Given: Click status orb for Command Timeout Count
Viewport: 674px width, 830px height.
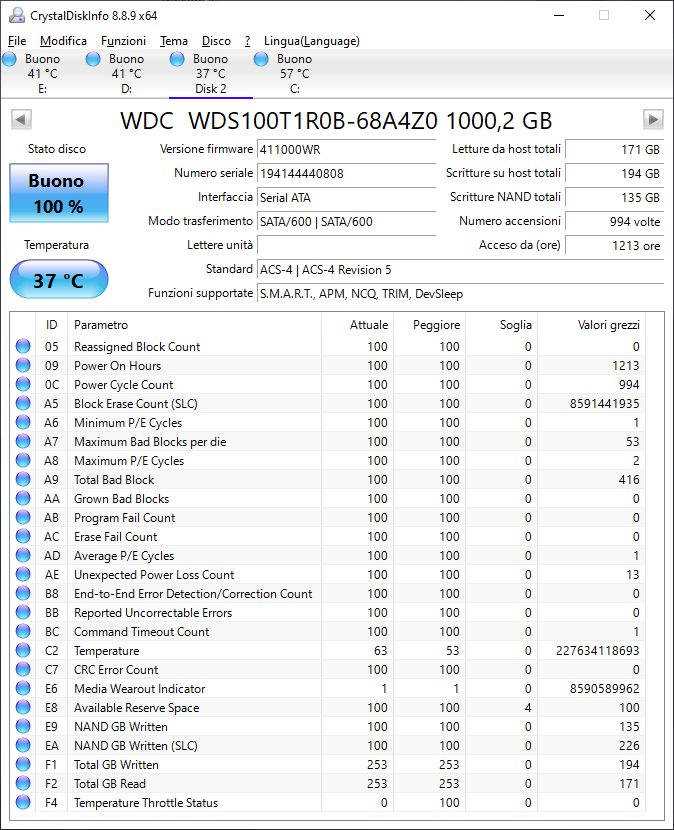Looking at the screenshot, I should [23, 631].
